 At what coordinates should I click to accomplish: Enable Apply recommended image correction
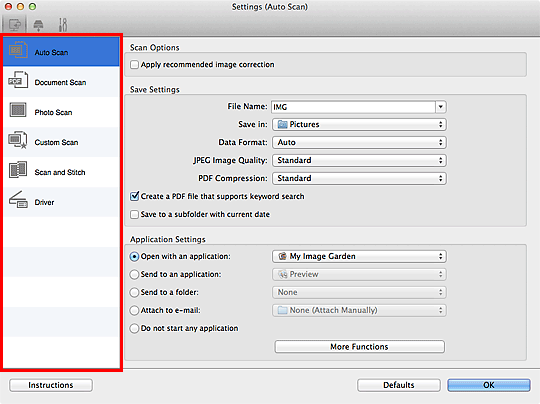tap(135, 65)
